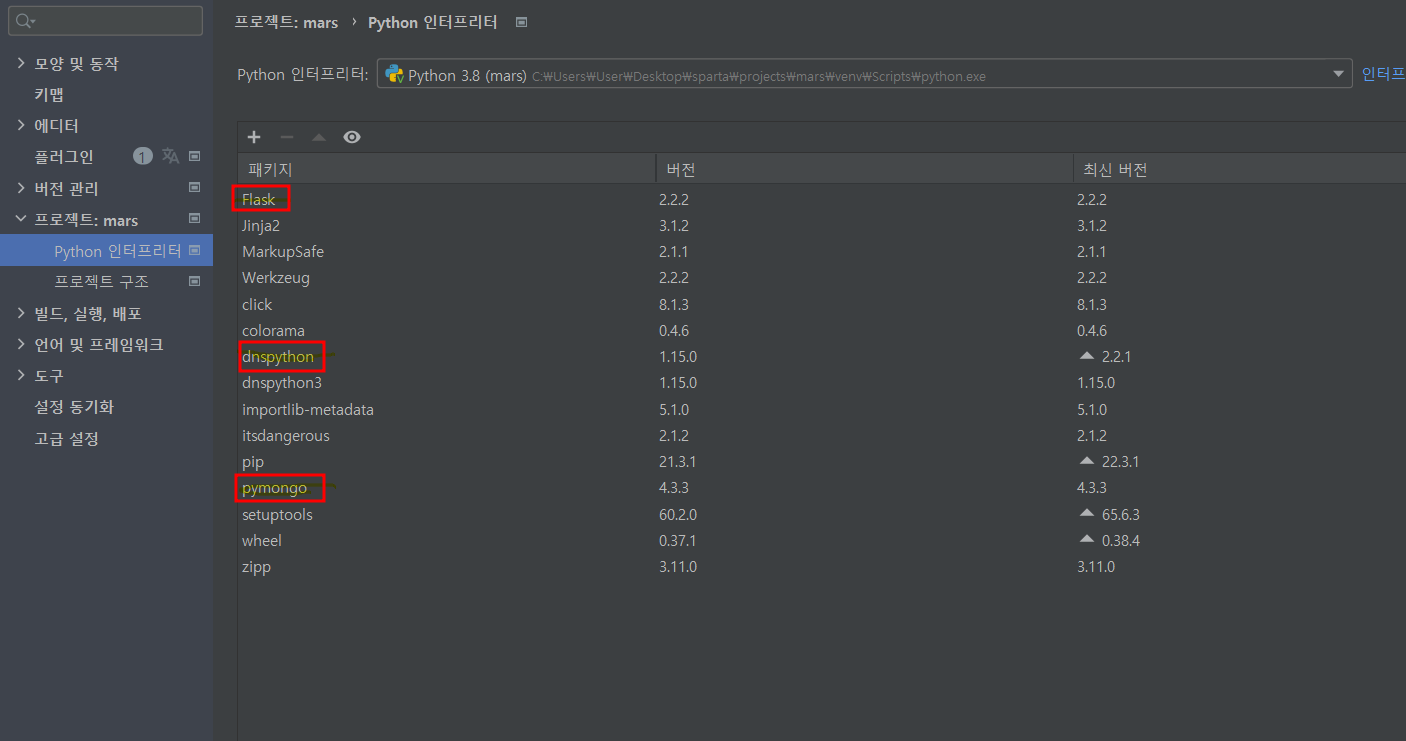Click the translate icon in the 플러그인 row
The image size is (1406, 741).
tap(171, 156)
